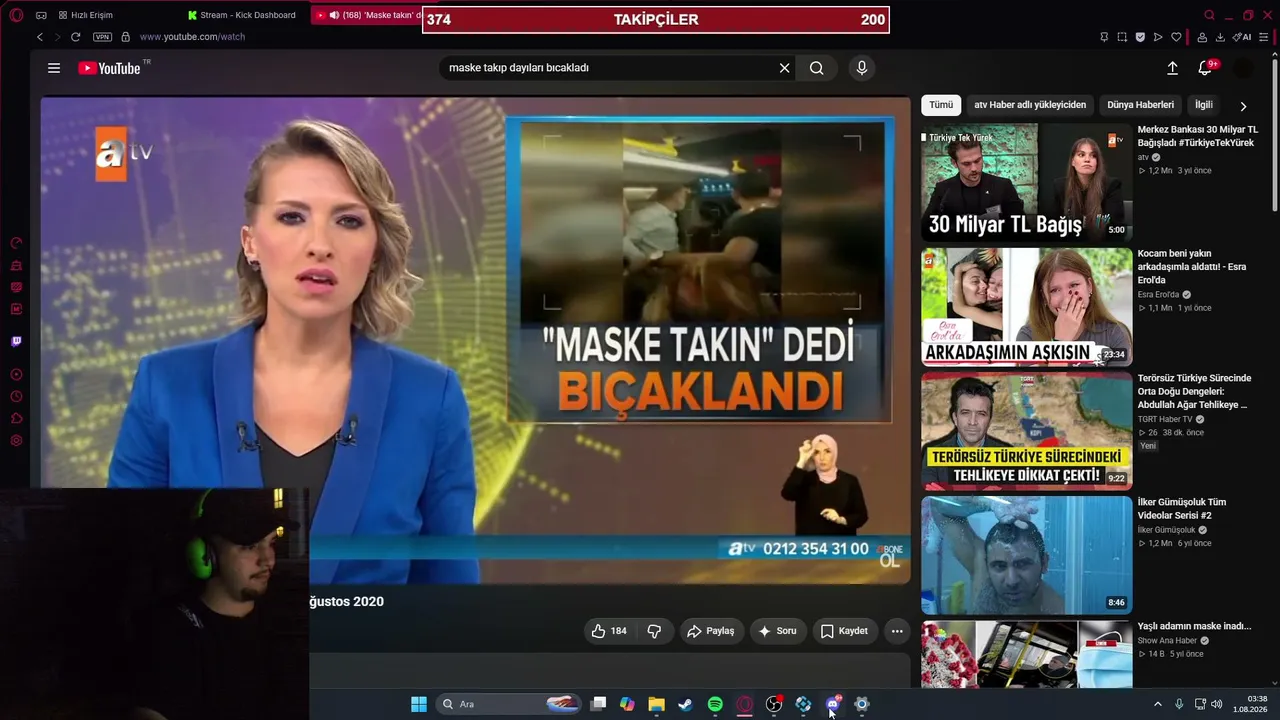Select the Tümü filter chip
1280x720 pixels.
click(x=941, y=105)
